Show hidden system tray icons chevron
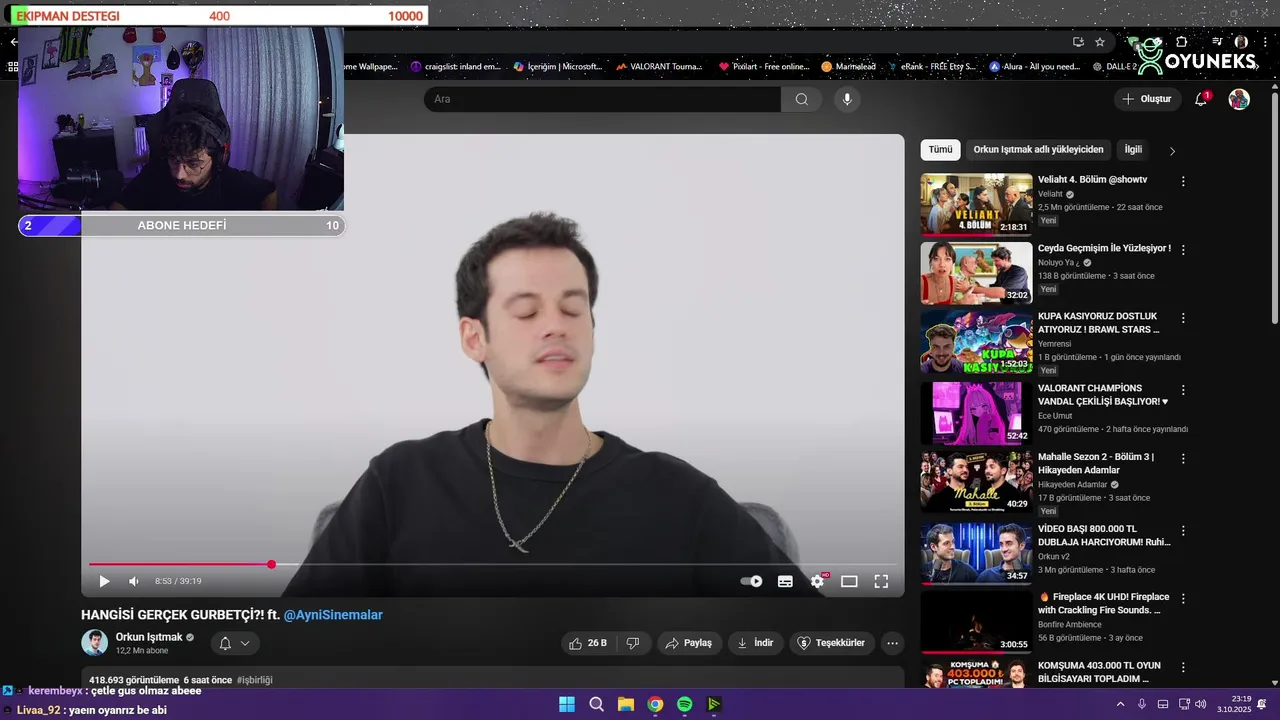 (1121, 704)
